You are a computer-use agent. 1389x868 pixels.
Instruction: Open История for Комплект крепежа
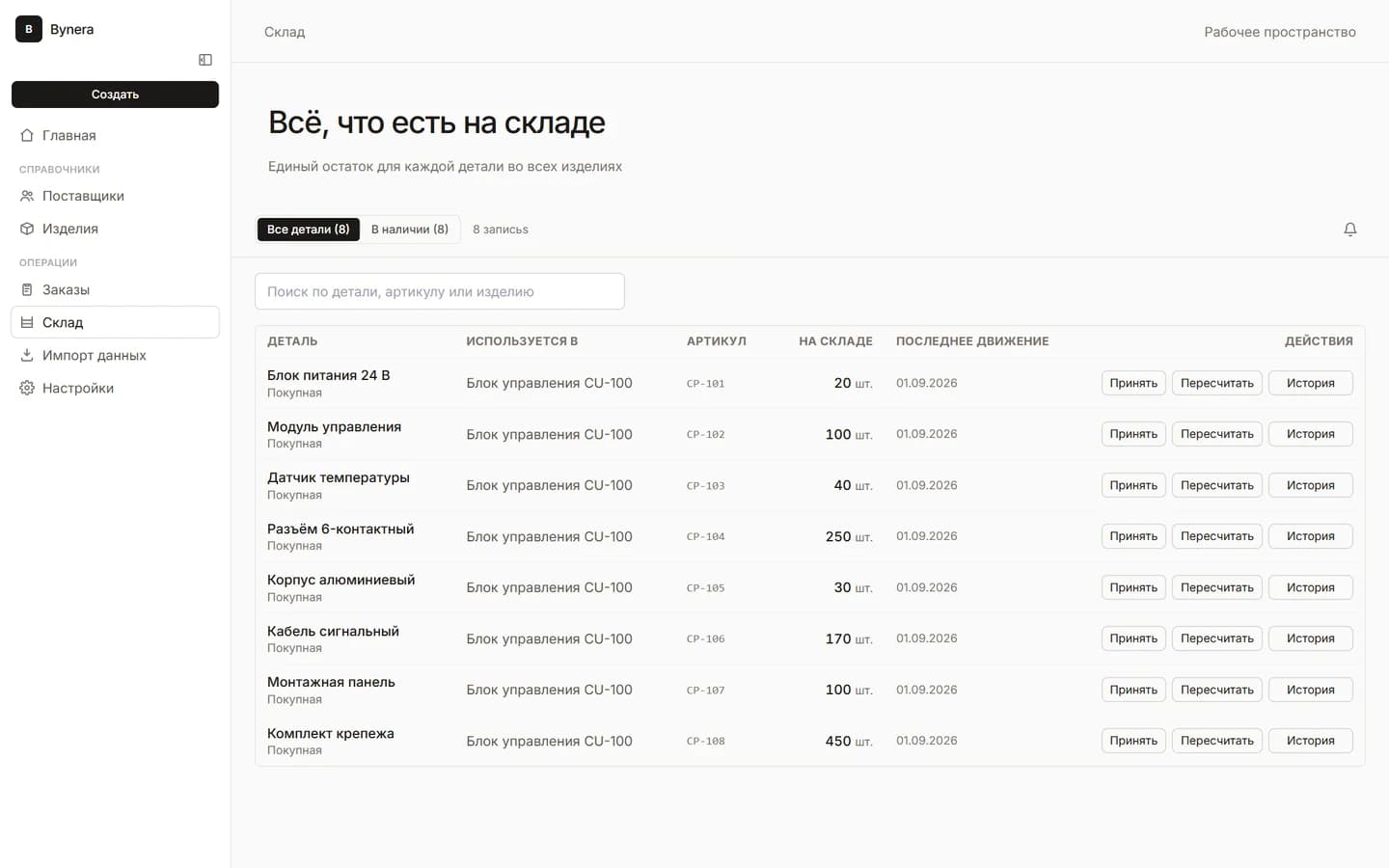tap(1311, 741)
